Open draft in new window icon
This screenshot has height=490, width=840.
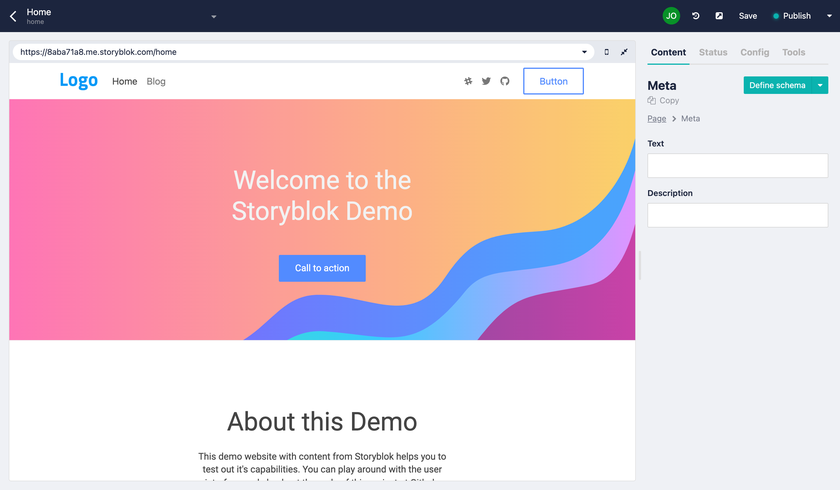tap(719, 16)
